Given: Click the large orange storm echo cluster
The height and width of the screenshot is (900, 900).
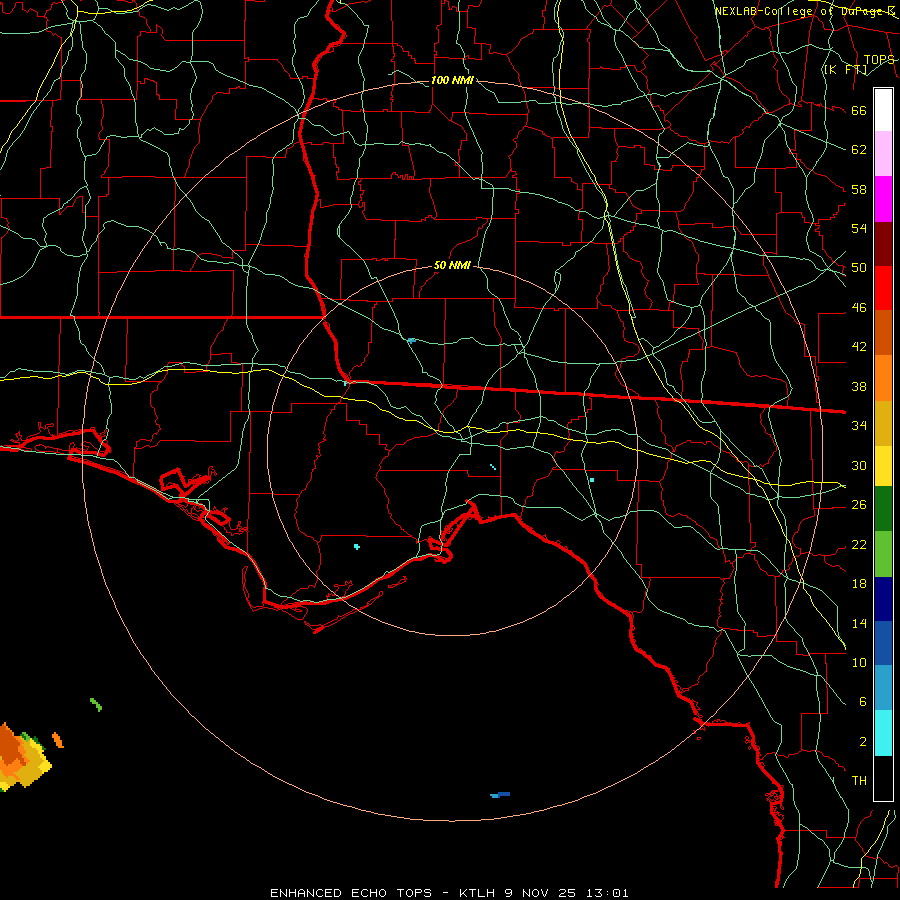Looking at the screenshot, I should pos(23,759).
